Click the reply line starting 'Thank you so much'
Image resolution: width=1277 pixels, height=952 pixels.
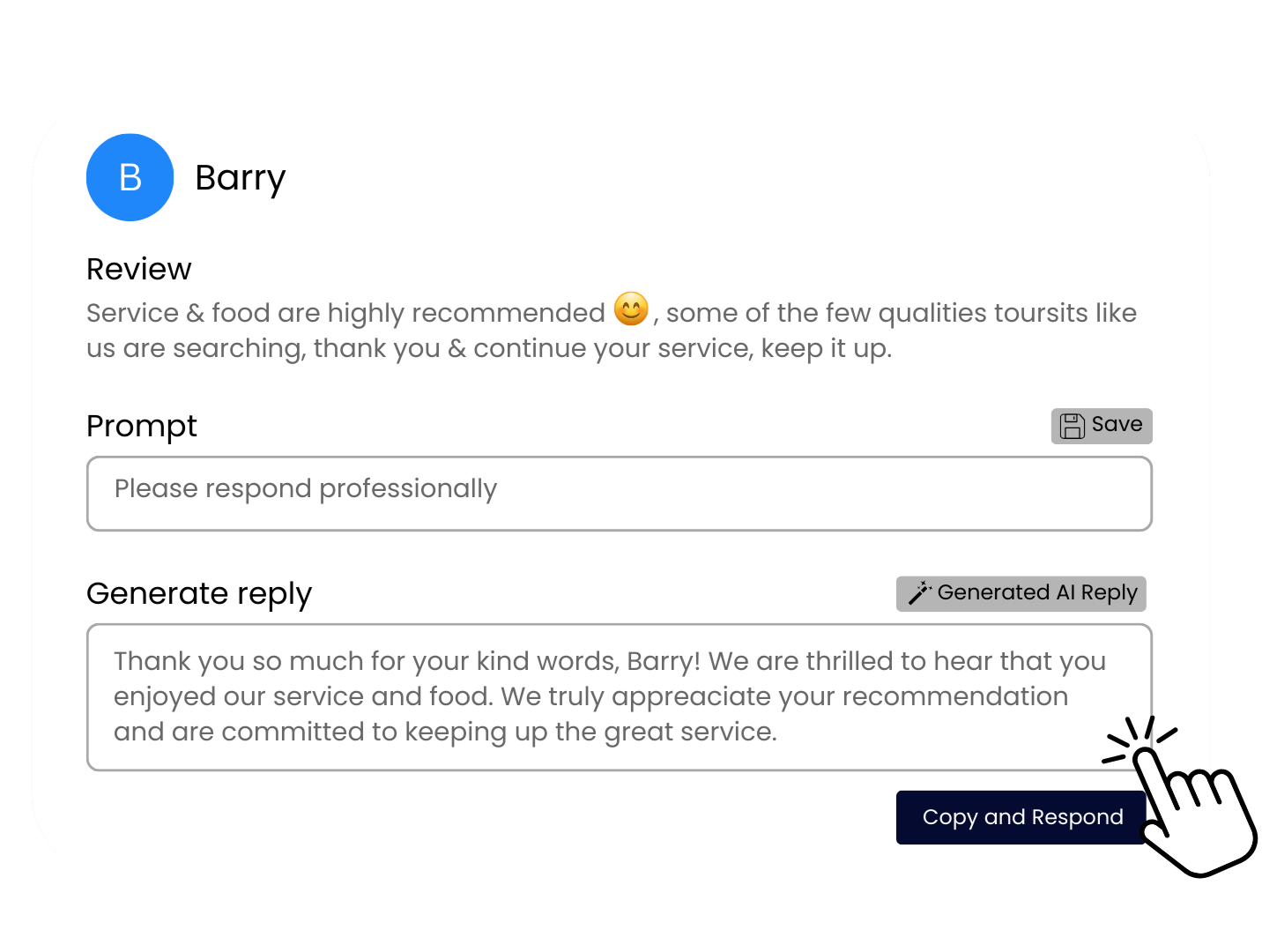pos(610,661)
